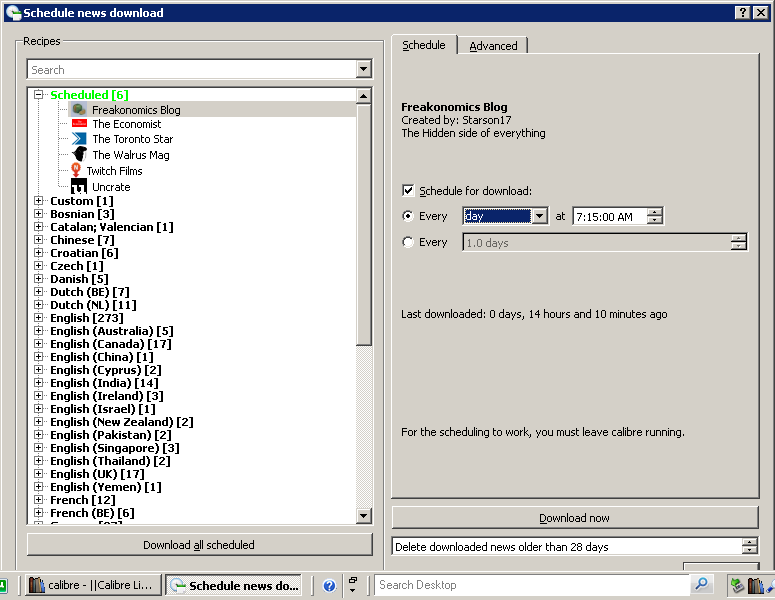Select the Czech [1] row
Screen dimensions: 775x600
coord(77,266)
